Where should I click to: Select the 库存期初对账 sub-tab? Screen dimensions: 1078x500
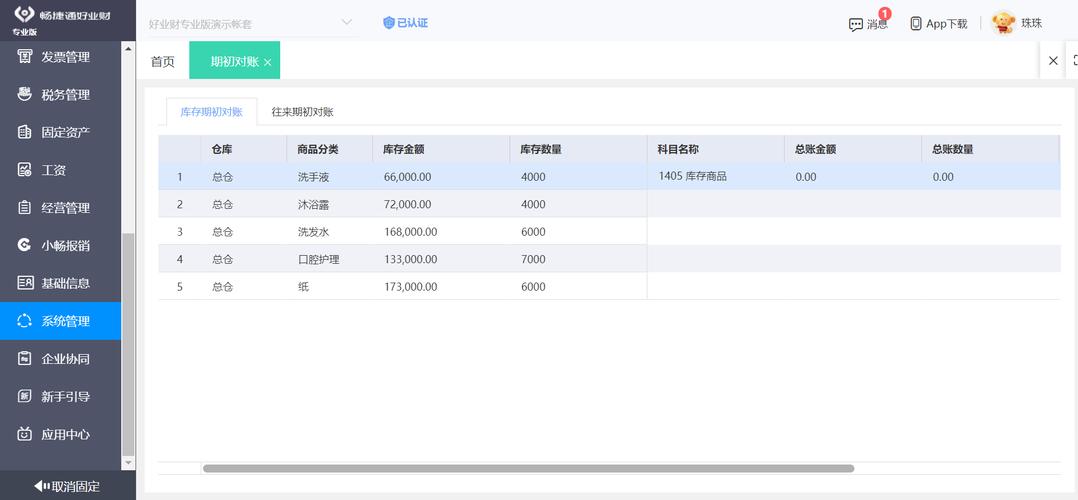[212, 112]
